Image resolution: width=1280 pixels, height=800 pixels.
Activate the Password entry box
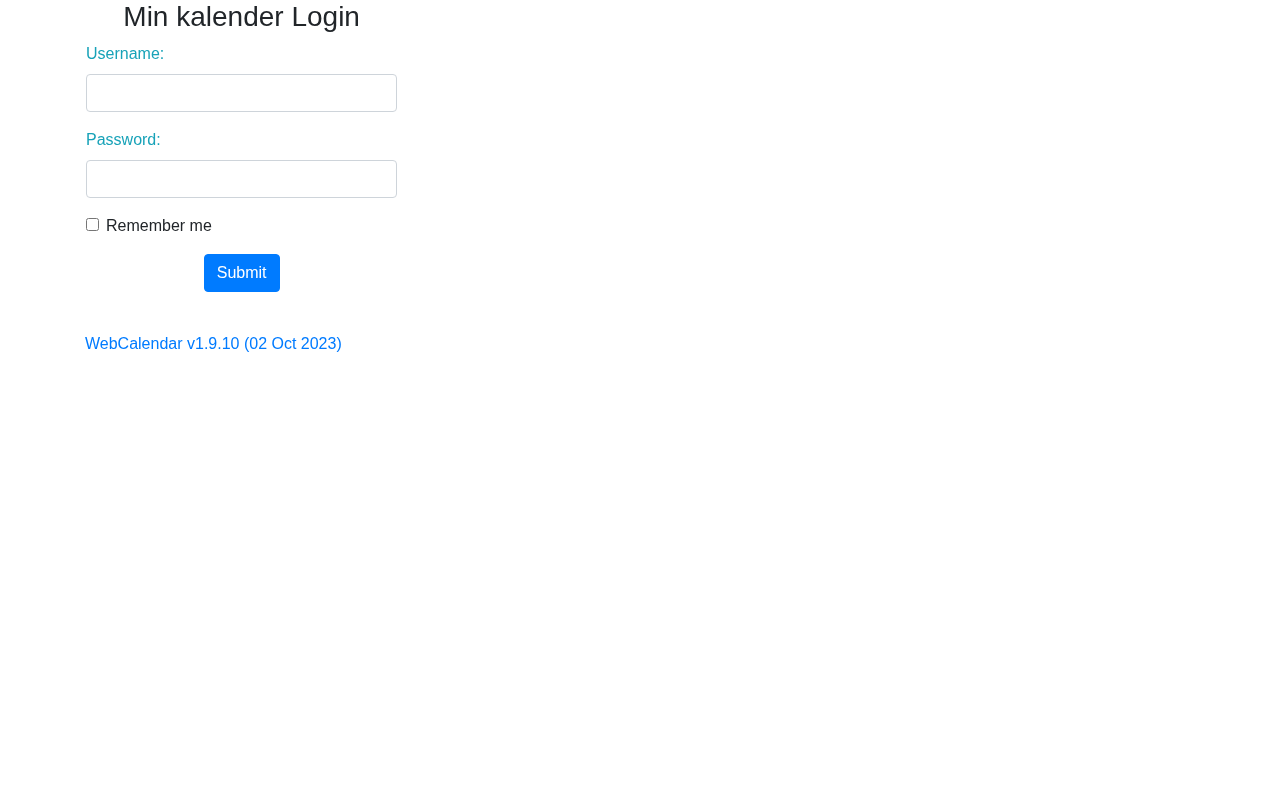pos(241,179)
